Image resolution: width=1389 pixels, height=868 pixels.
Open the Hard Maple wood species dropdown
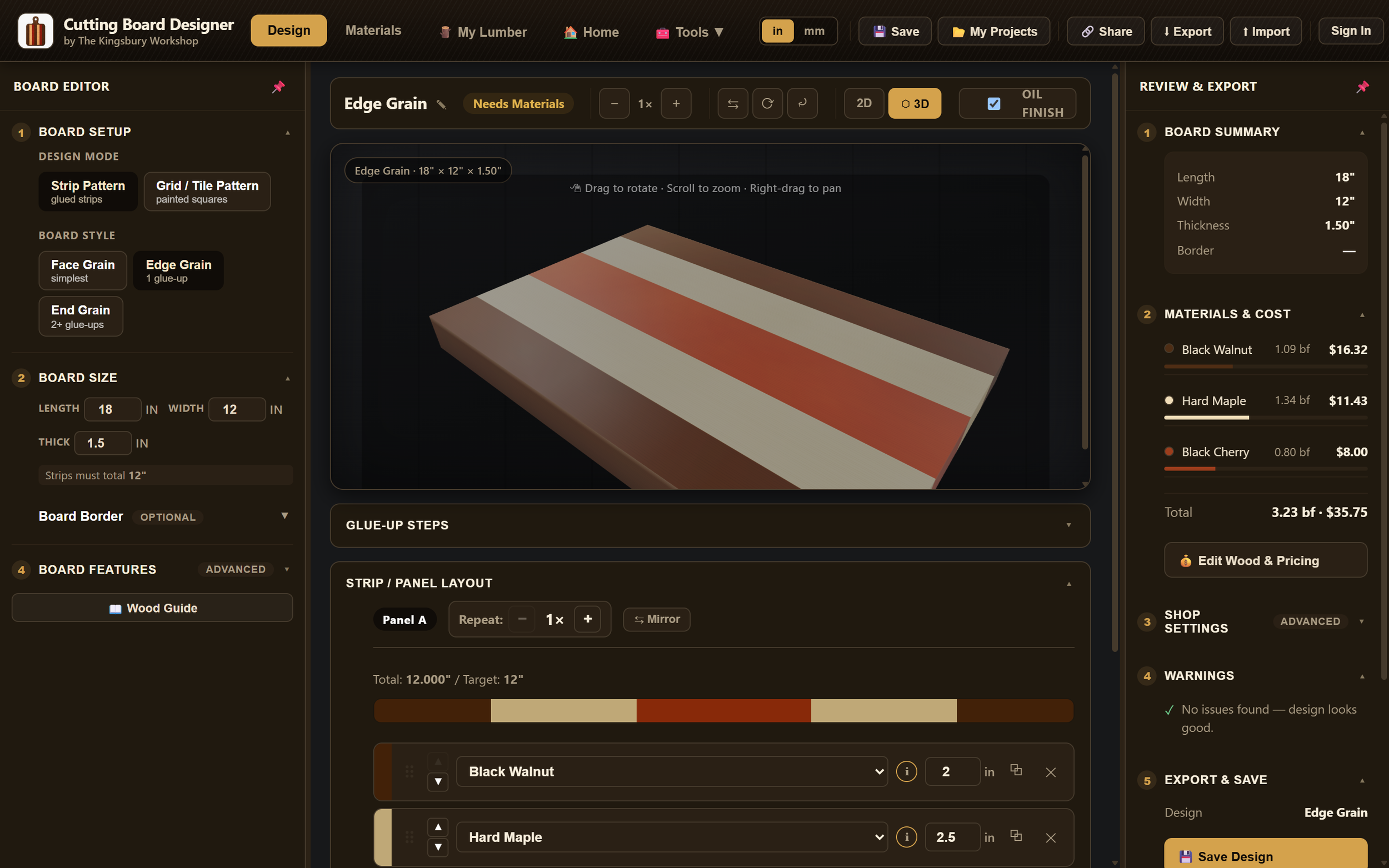pyautogui.click(x=672, y=837)
